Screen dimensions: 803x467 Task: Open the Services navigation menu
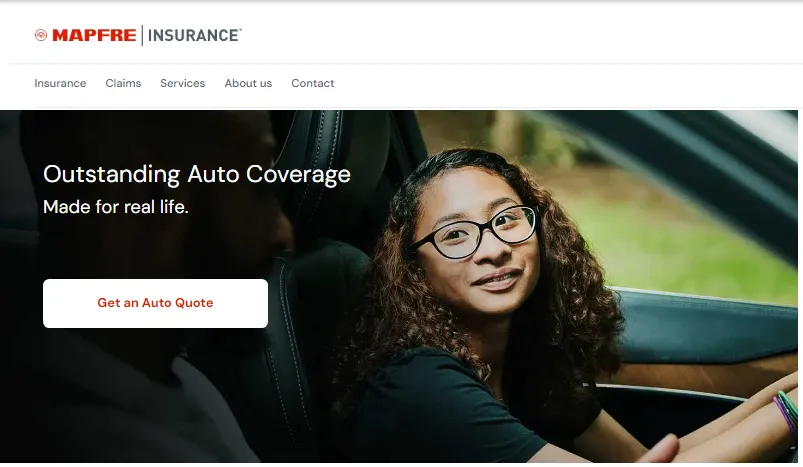coord(182,83)
